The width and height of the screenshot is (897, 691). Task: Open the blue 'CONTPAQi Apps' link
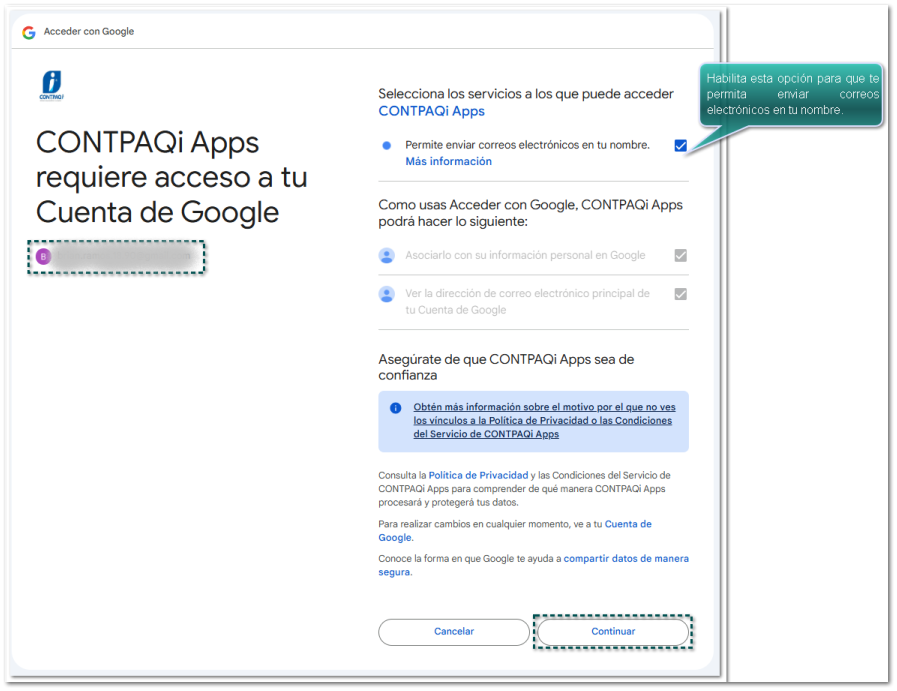(x=431, y=111)
